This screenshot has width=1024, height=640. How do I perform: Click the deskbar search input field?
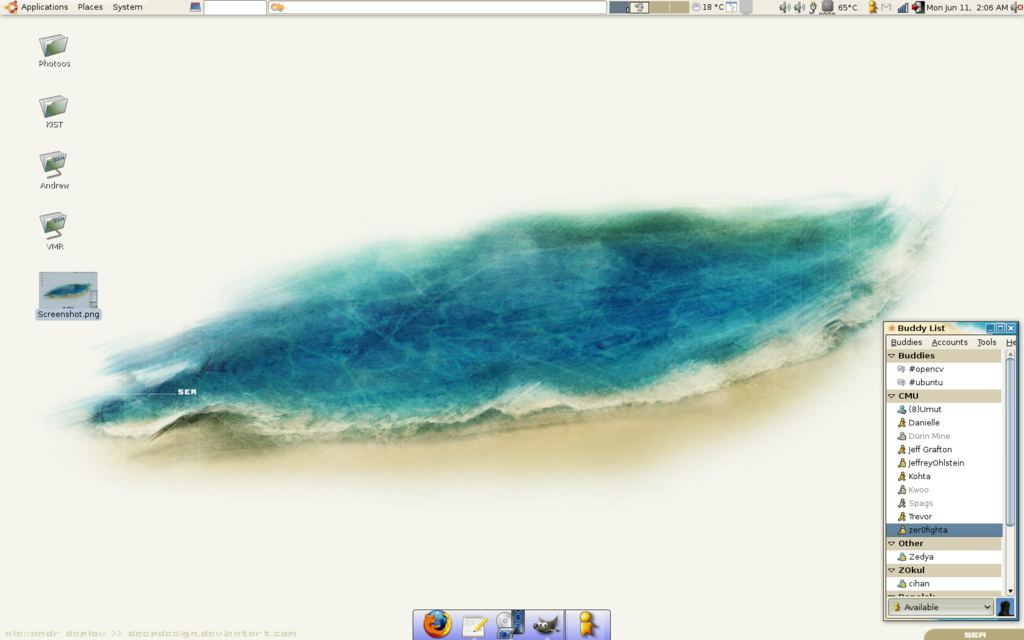(x=438, y=7)
